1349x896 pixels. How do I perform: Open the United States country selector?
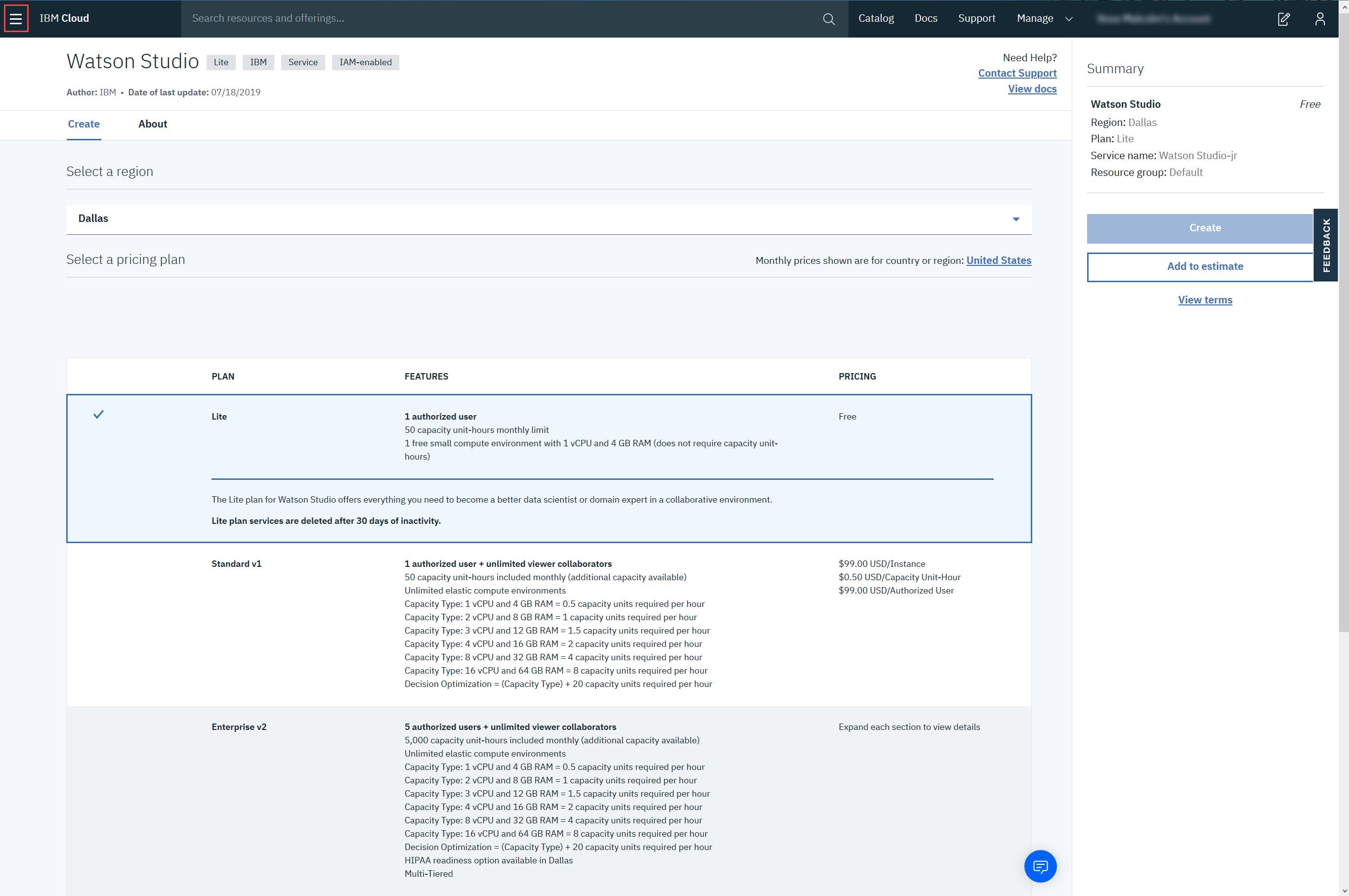point(998,260)
